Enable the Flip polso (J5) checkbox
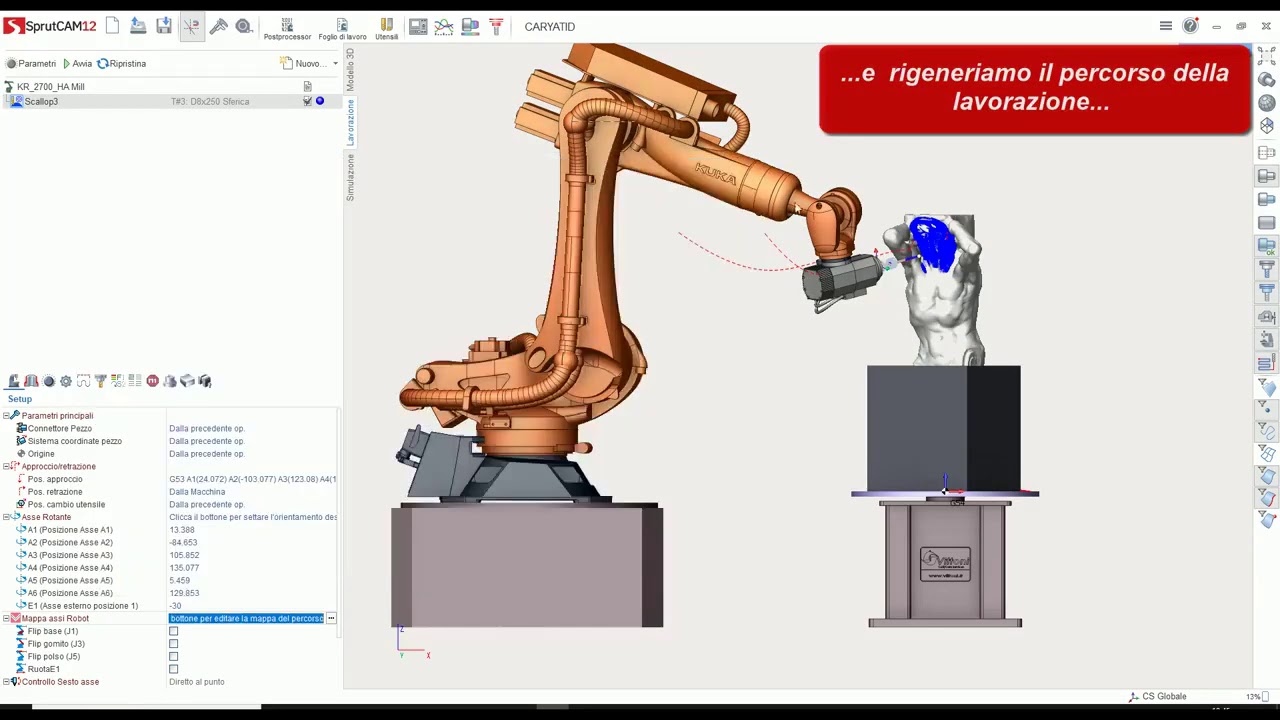This screenshot has height=720, width=1280. point(174,657)
